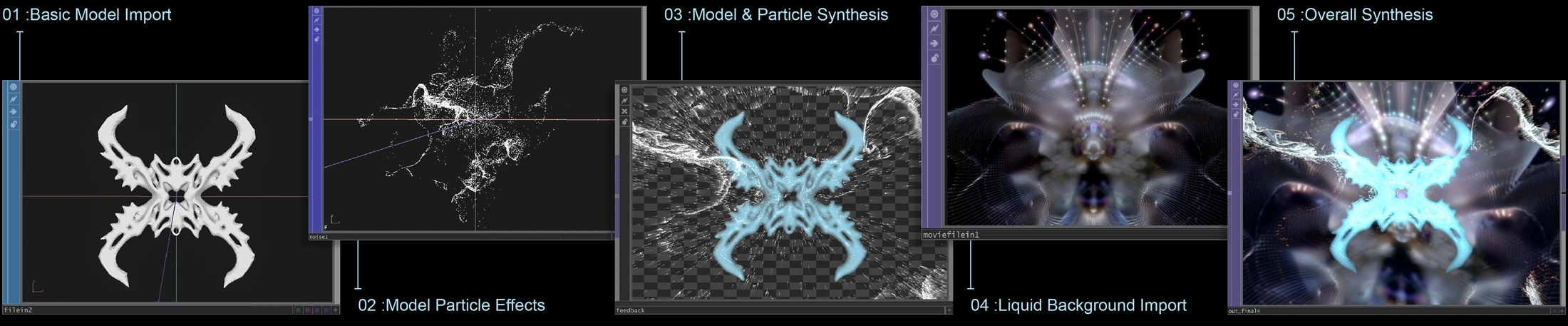This screenshot has height=326, width=1568.
Task: Click the '01 :Basic Model Import' caption
Action: point(86,14)
